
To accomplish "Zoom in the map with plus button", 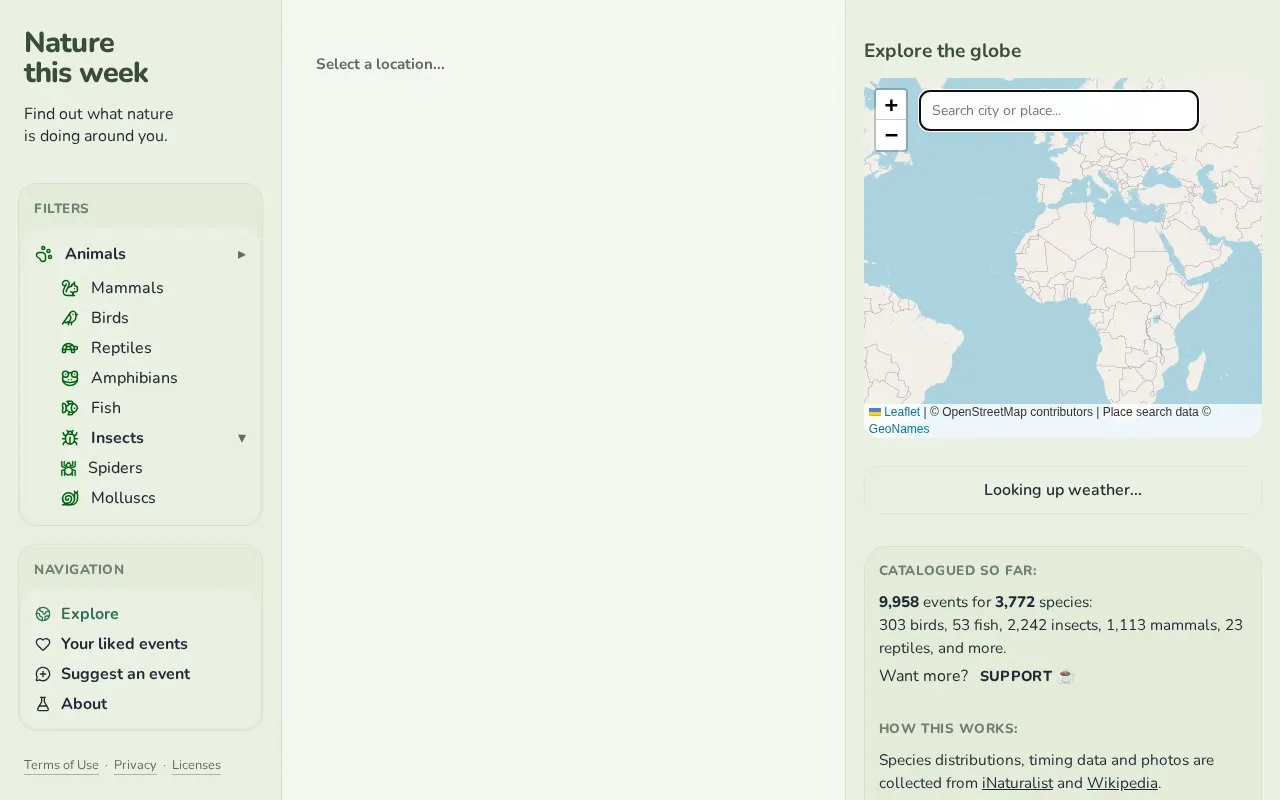I will 891,105.
